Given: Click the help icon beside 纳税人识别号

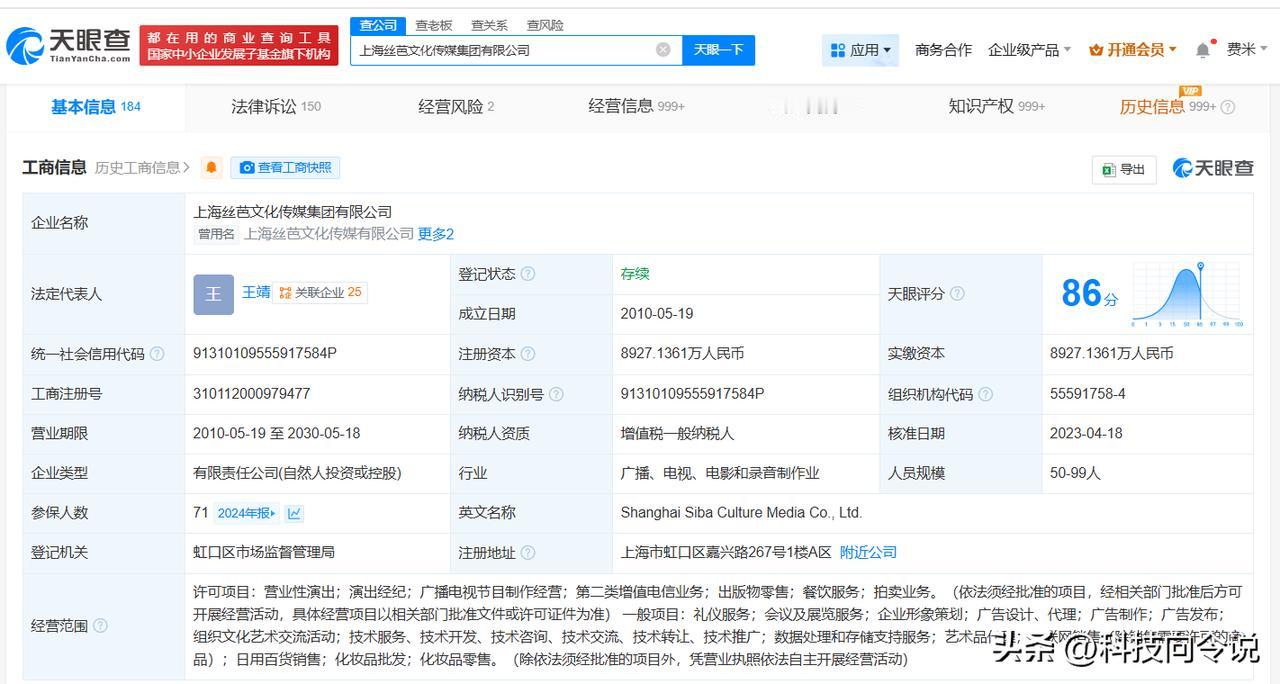Looking at the screenshot, I should tap(556, 394).
